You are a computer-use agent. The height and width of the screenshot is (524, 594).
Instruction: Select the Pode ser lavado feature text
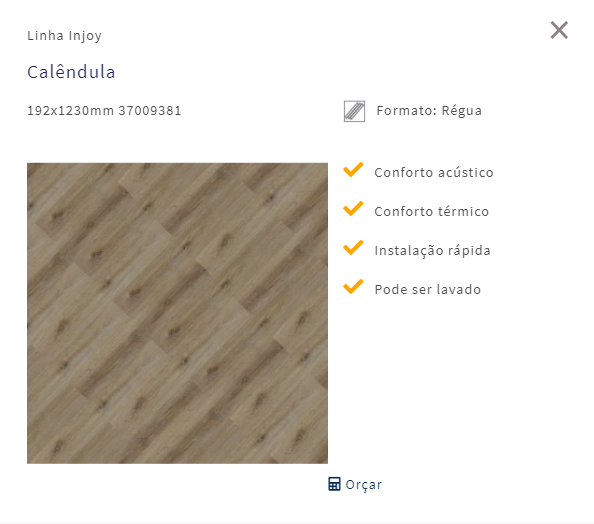click(x=428, y=289)
